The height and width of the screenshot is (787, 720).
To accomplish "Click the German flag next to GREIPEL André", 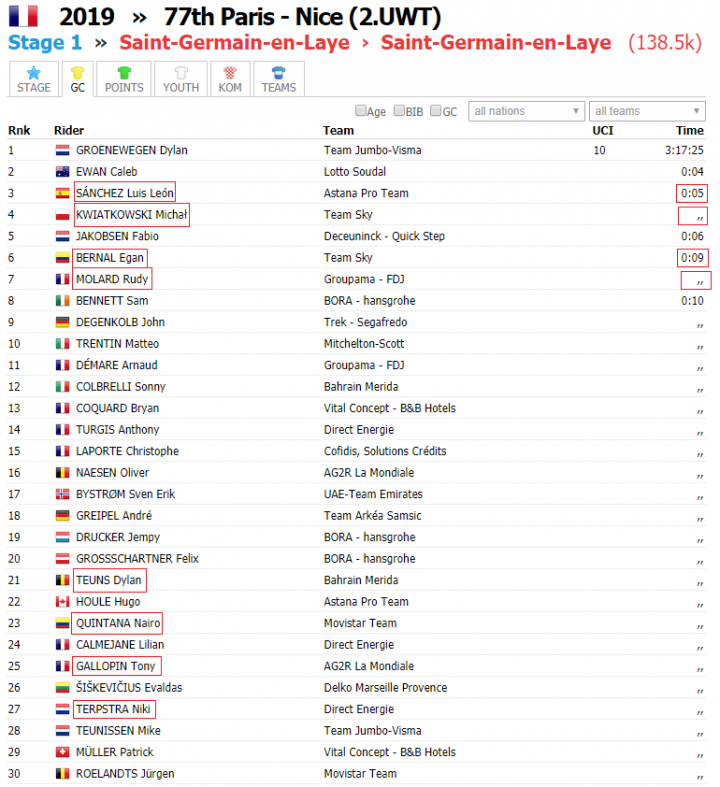I will tap(62, 515).
